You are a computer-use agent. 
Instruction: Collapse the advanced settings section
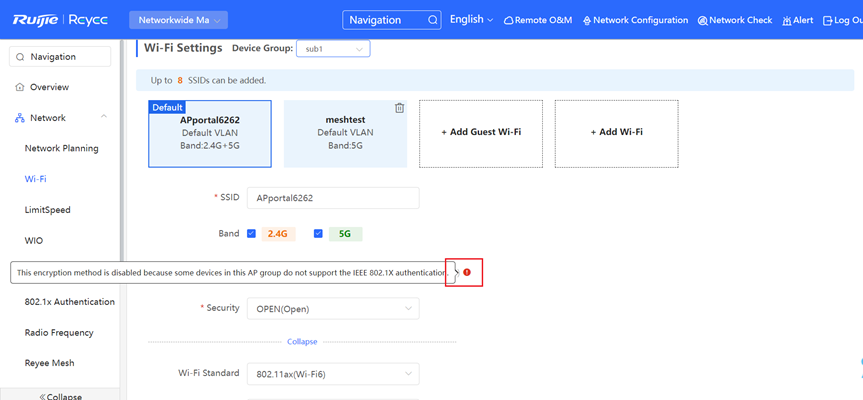pyautogui.click(x=302, y=342)
